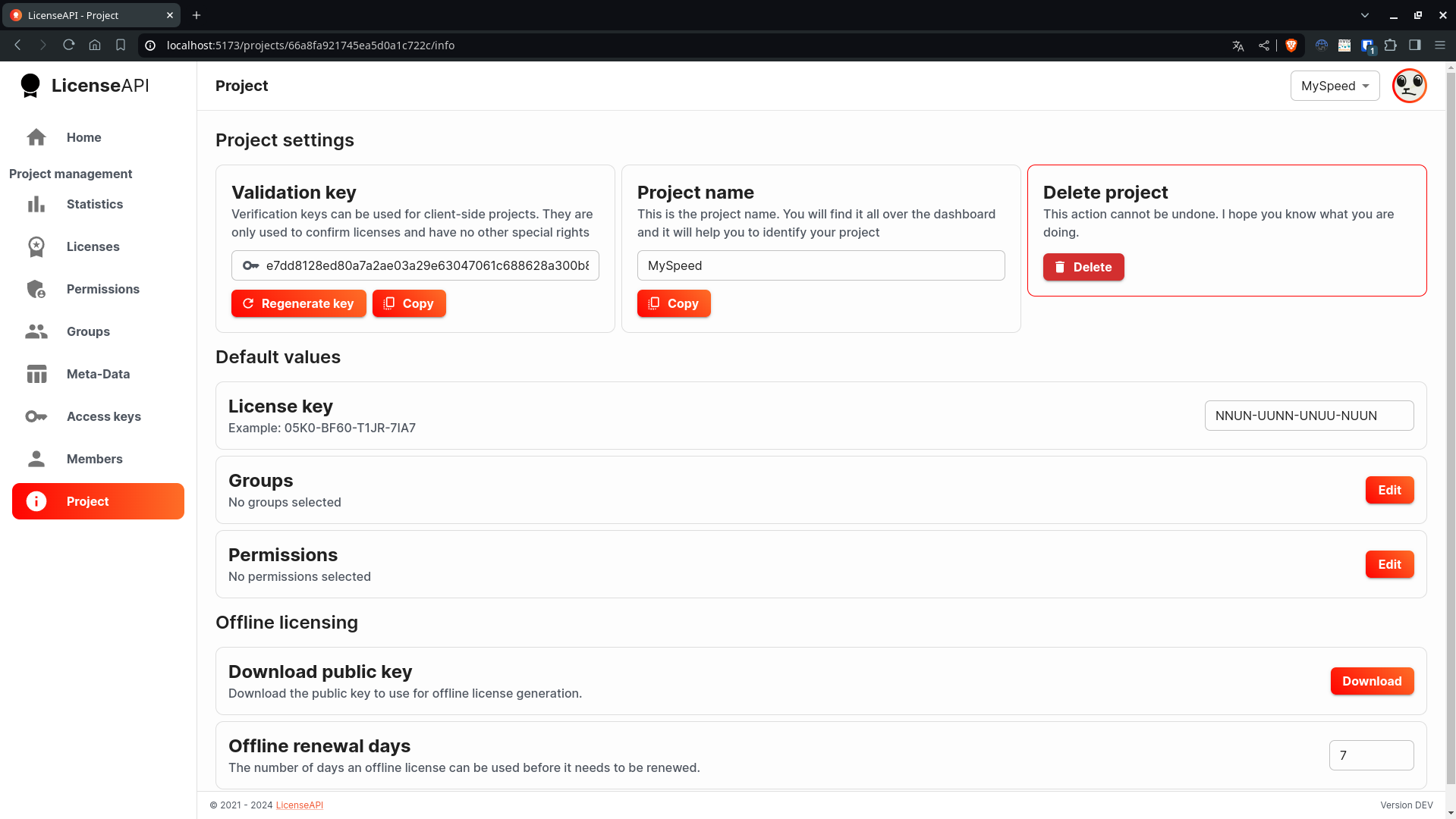Viewport: 1456px width, 819px height.
Task: Open the browser hamburger menu
Action: pyautogui.click(x=1439, y=45)
